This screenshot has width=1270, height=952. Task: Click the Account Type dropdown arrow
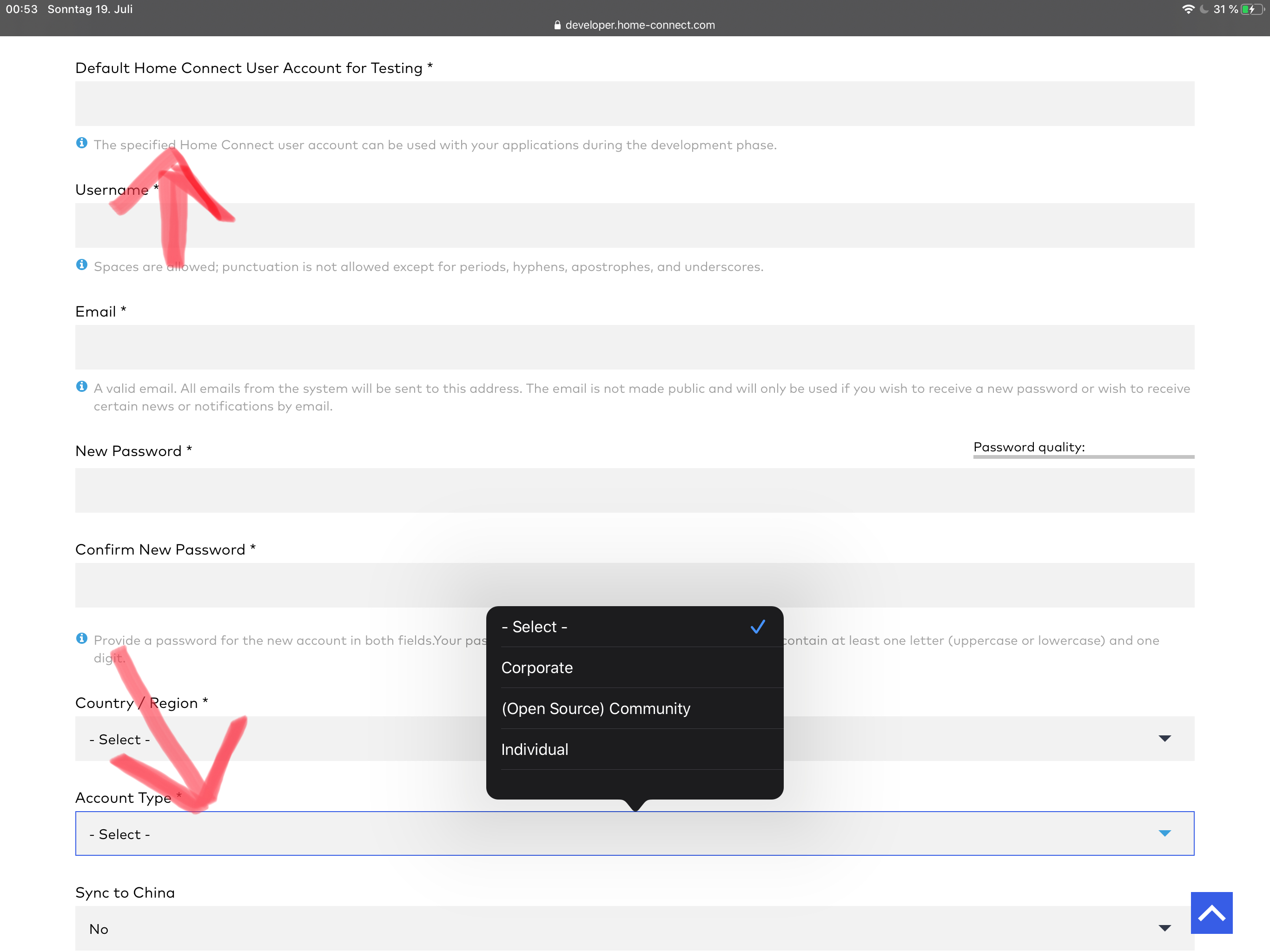point(1164,833)
